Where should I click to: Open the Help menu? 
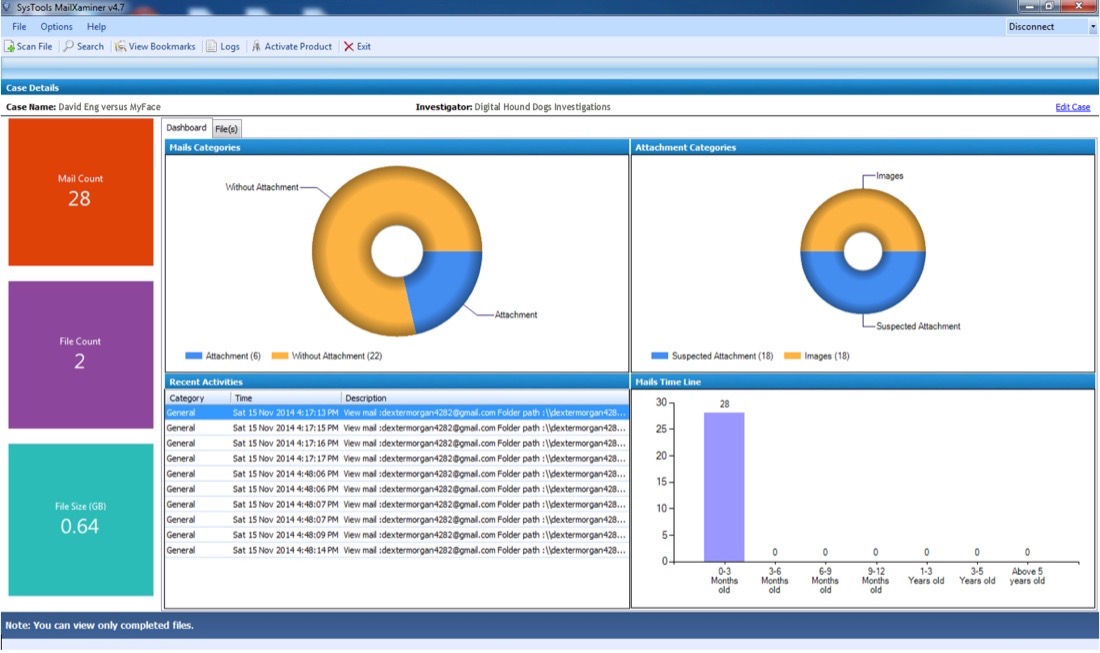point(96,27)
